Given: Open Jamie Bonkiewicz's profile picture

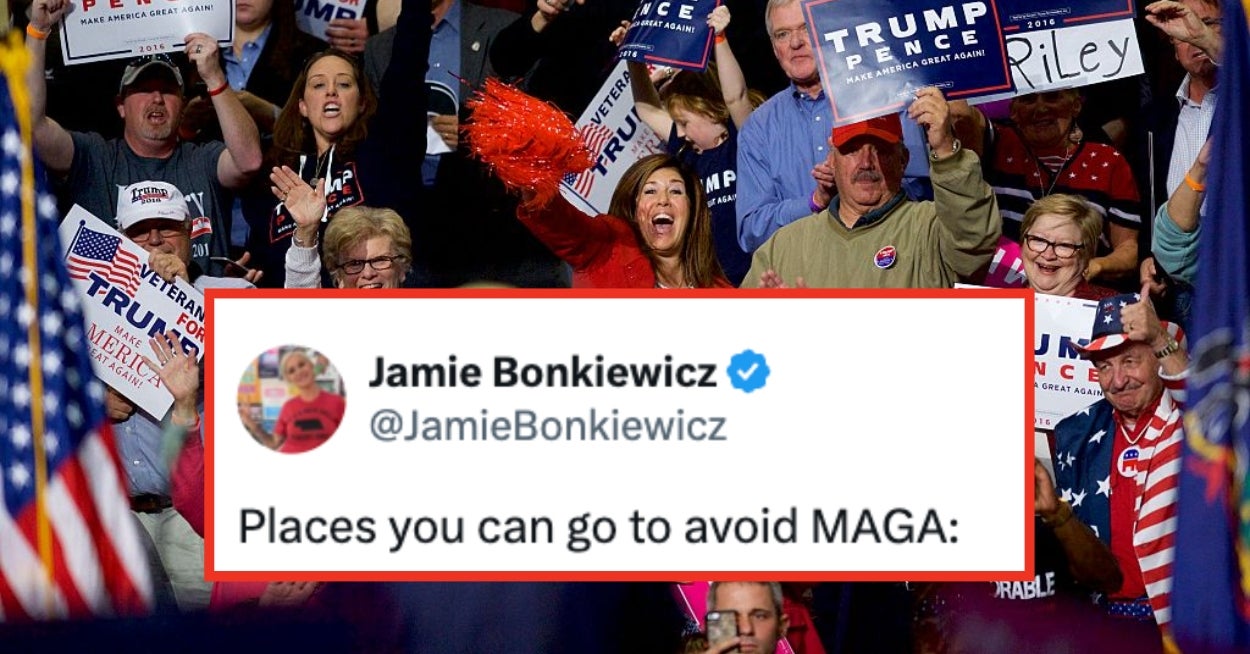Looking at the screenshot, I should click(x=291, y=399).
